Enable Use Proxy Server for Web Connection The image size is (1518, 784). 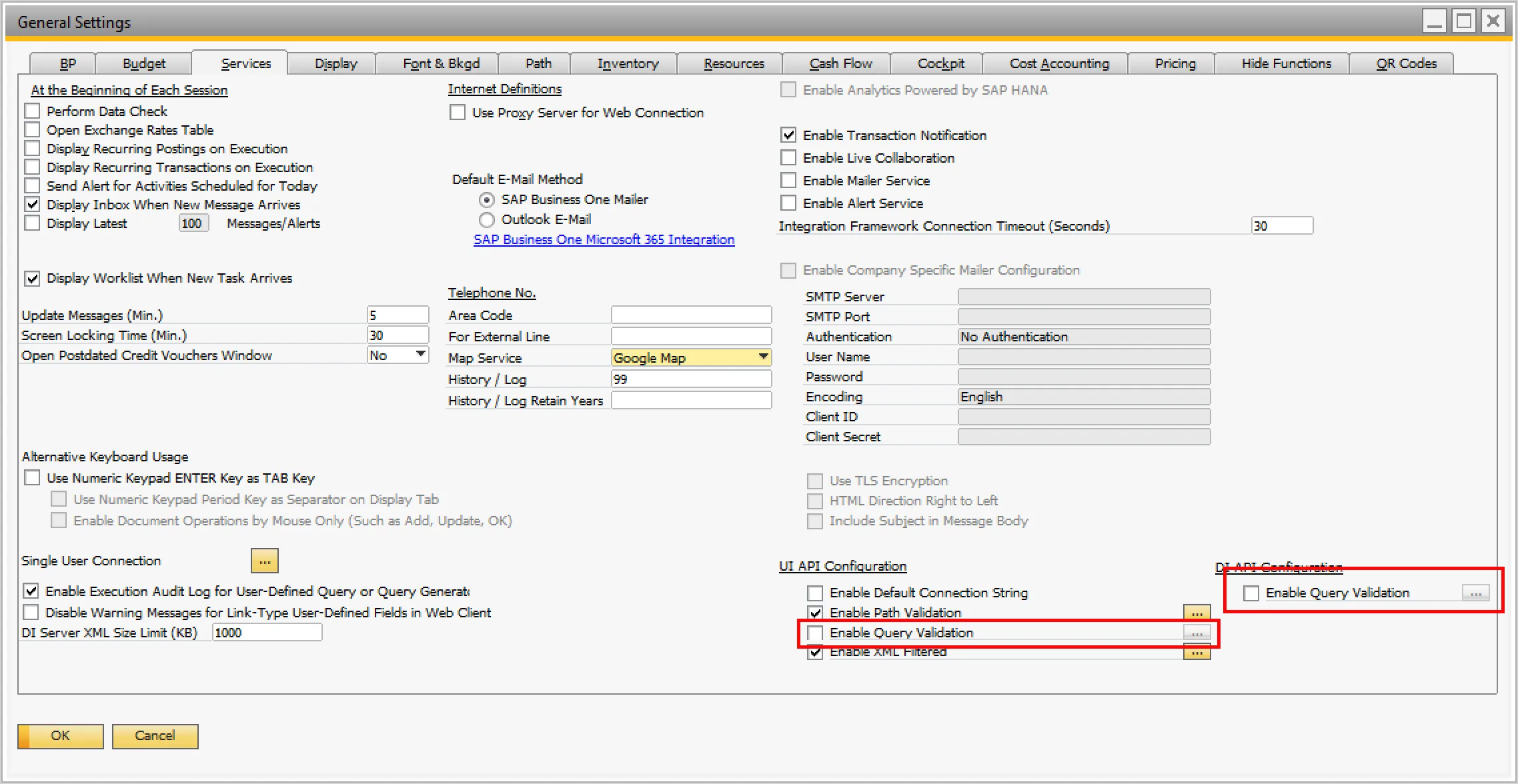point(458,113)
